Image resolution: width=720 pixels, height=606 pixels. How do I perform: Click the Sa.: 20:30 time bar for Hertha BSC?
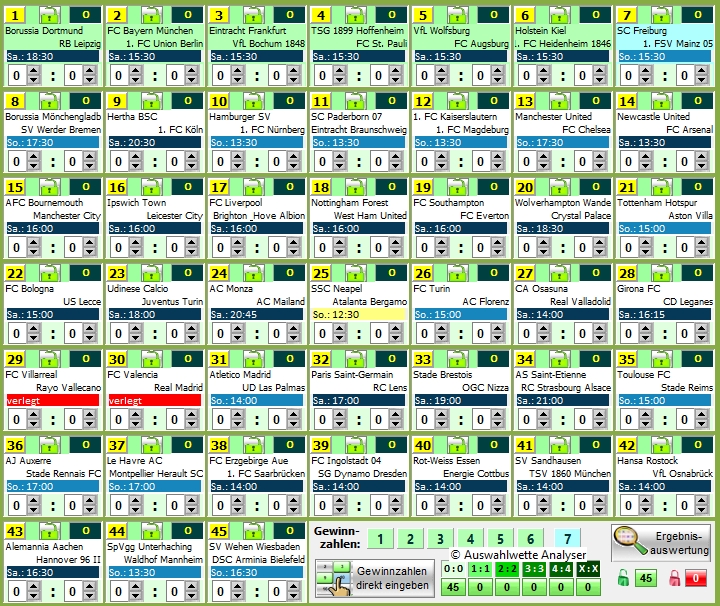point(155,142)
